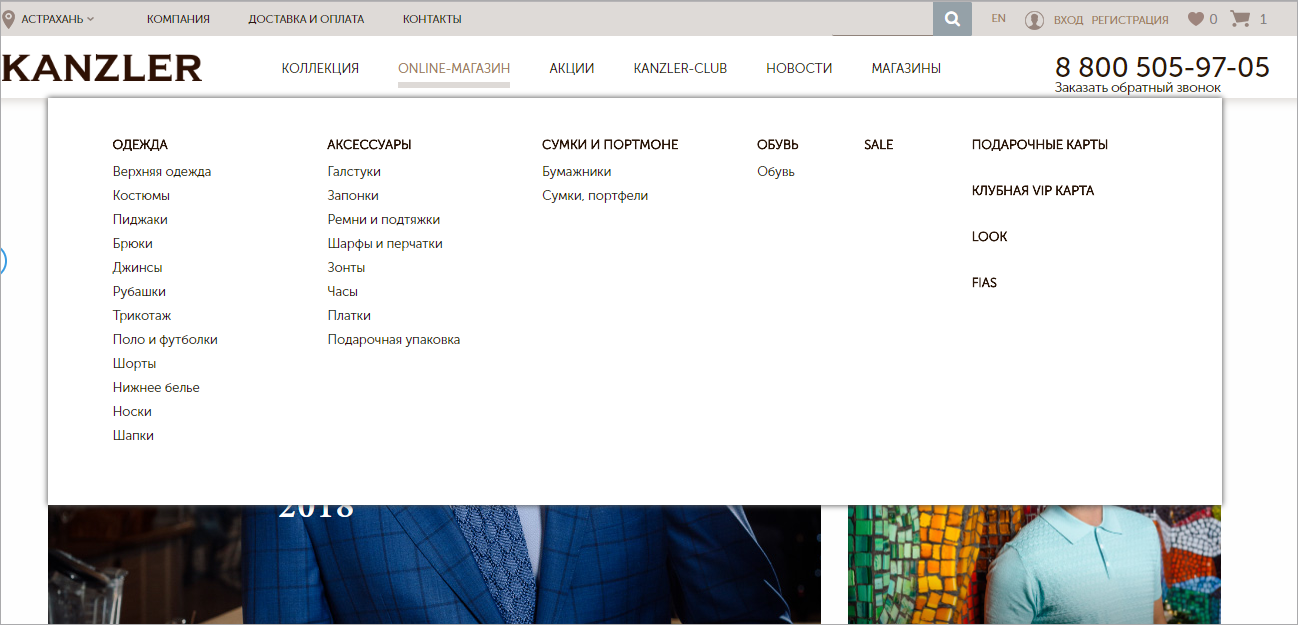Viewport: 1298px width, 625px height.
Task: Click the search magnifier icon
Action: coord(952,19)
